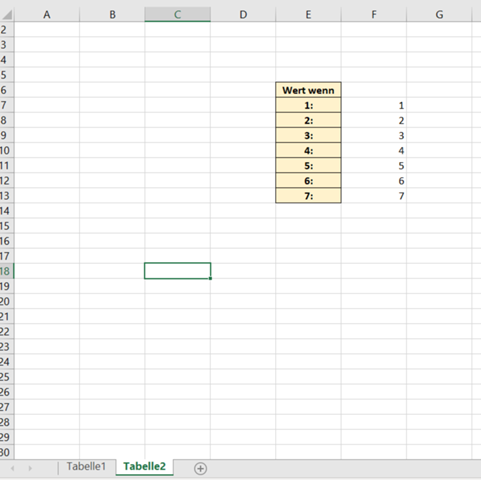Go to previous sheet arrow
Screen dimensions: 481x480
coord(13,468)
